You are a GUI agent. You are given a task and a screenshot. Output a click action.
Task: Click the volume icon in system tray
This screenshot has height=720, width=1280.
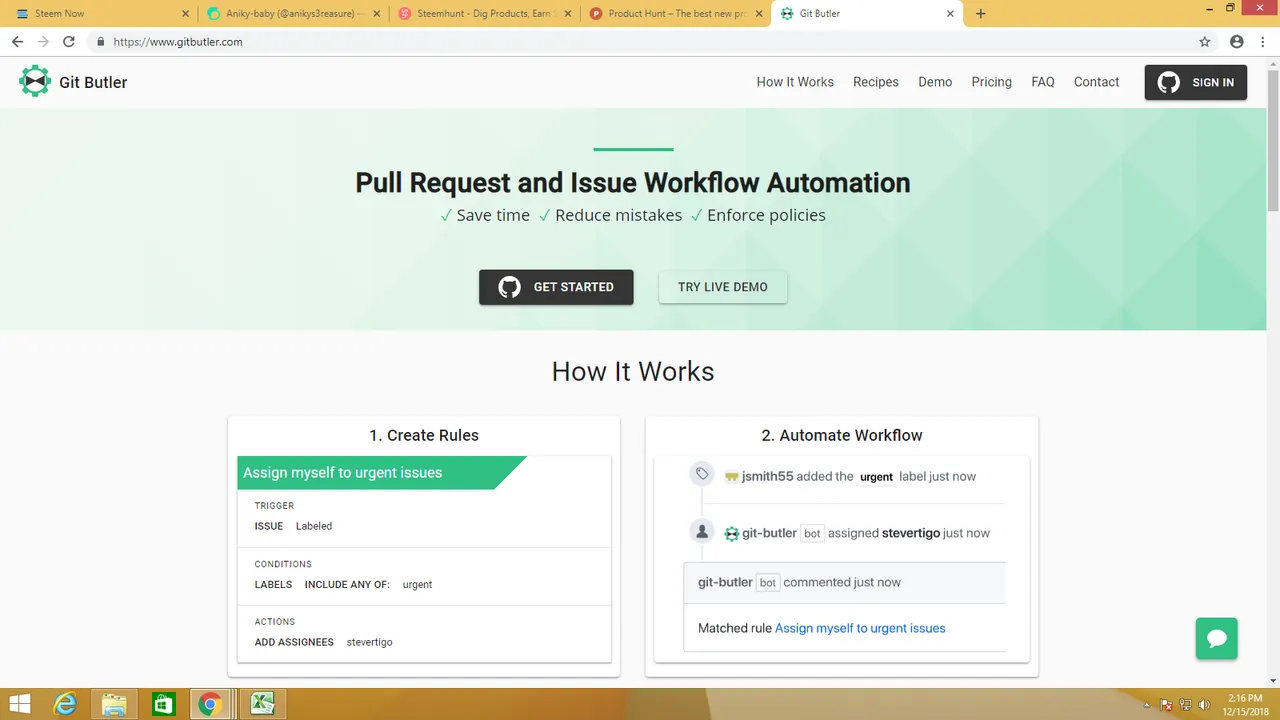tap(1204, 704)
